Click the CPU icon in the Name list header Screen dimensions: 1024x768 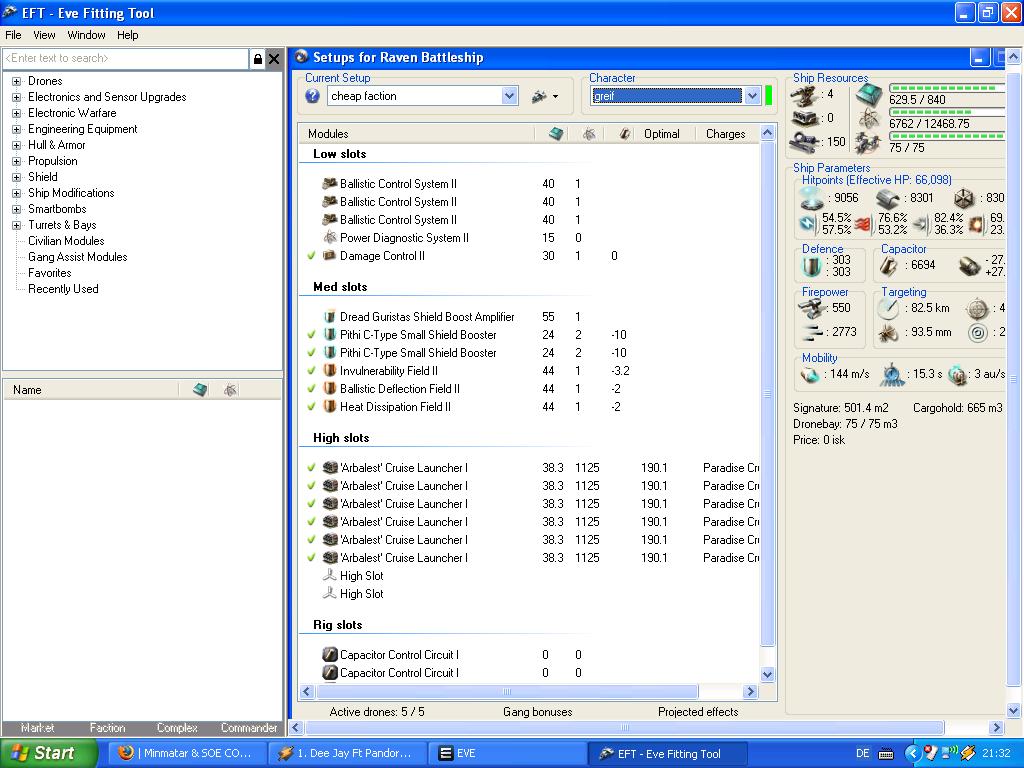pos(200,390)
